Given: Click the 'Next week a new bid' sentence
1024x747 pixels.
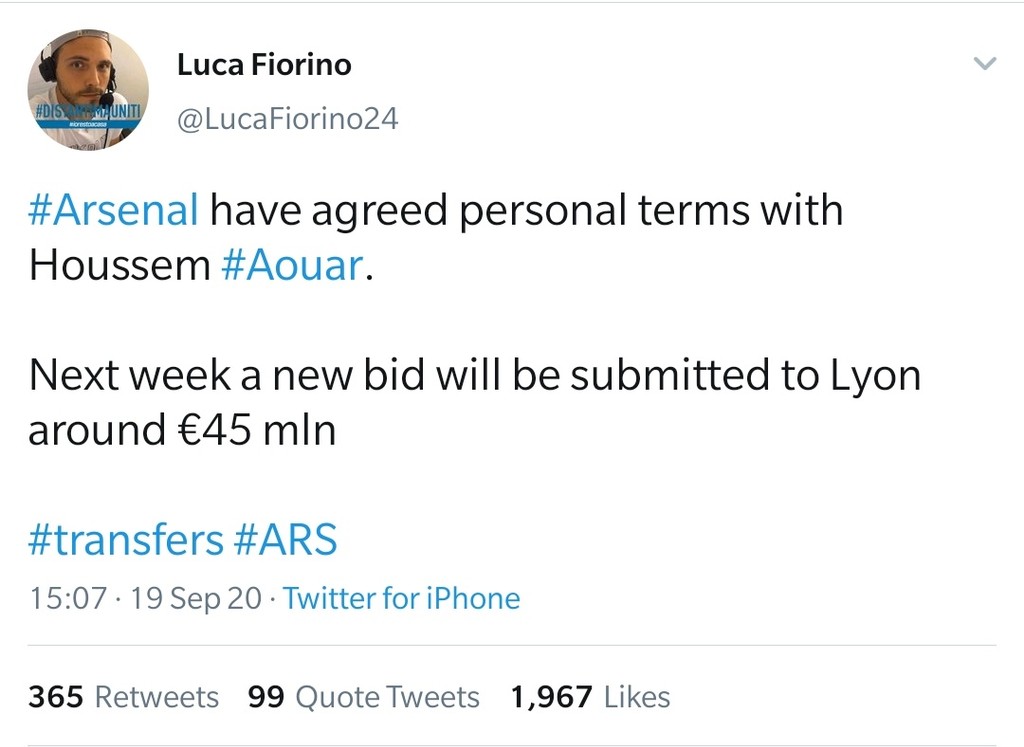Looking at the screenshot, I should click(260, 375).
